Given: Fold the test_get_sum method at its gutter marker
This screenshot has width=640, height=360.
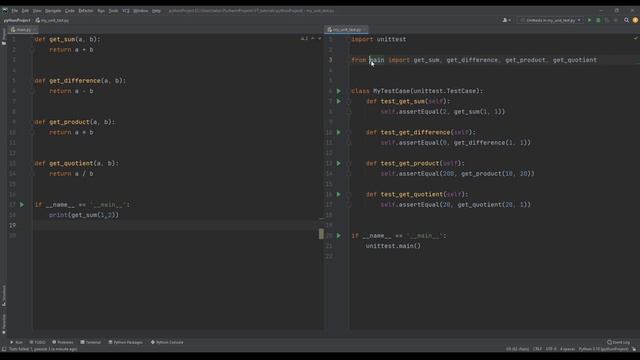Looking at the screenshot, I should [349, 101].
